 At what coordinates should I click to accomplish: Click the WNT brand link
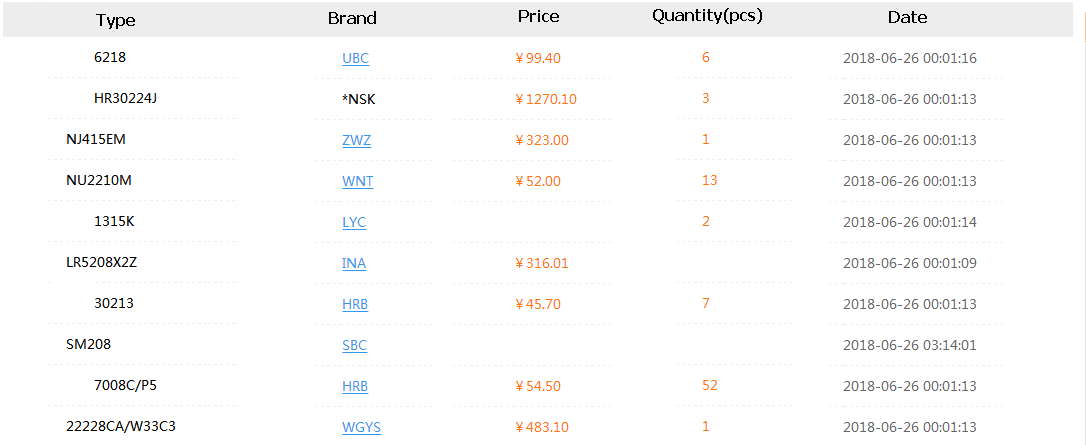[357, 181]
